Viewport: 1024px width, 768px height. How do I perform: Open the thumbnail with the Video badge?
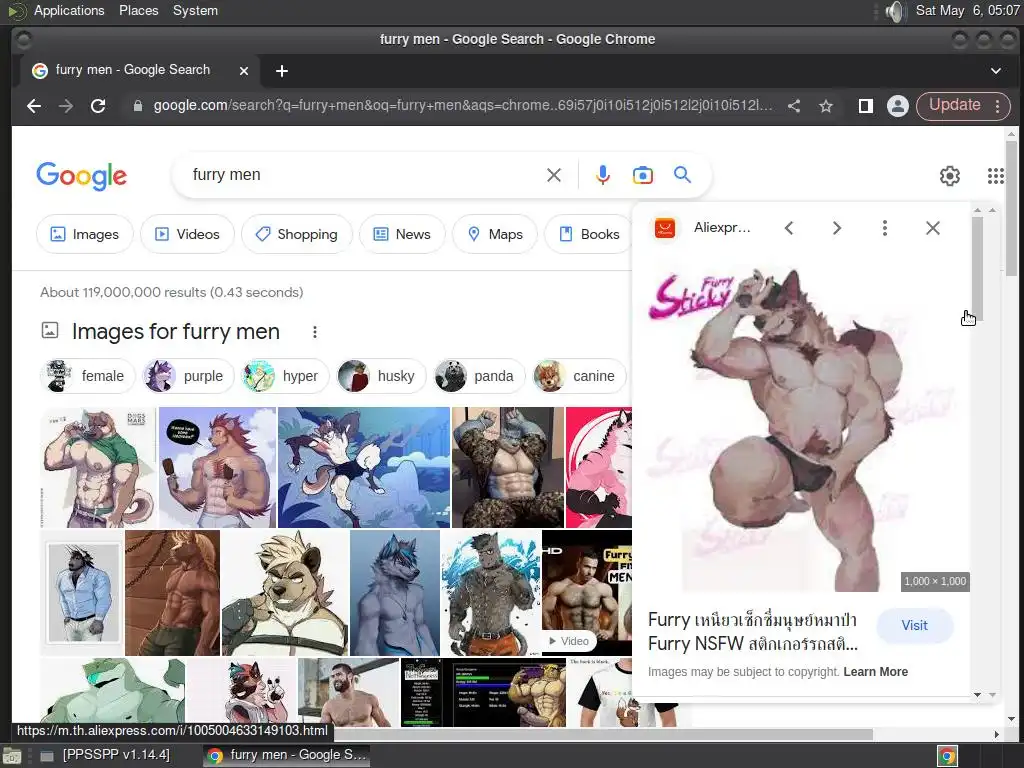586,592
